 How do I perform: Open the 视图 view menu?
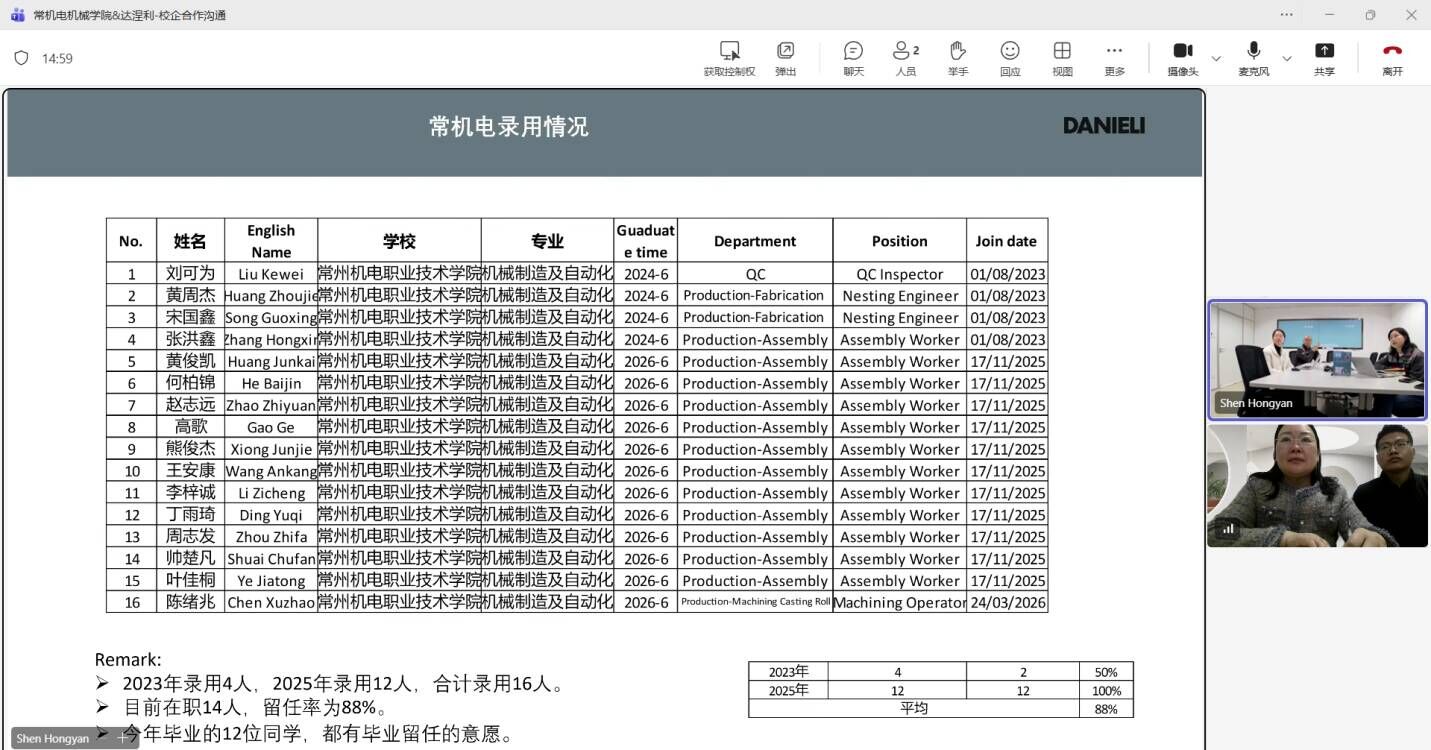point(1062,51)
